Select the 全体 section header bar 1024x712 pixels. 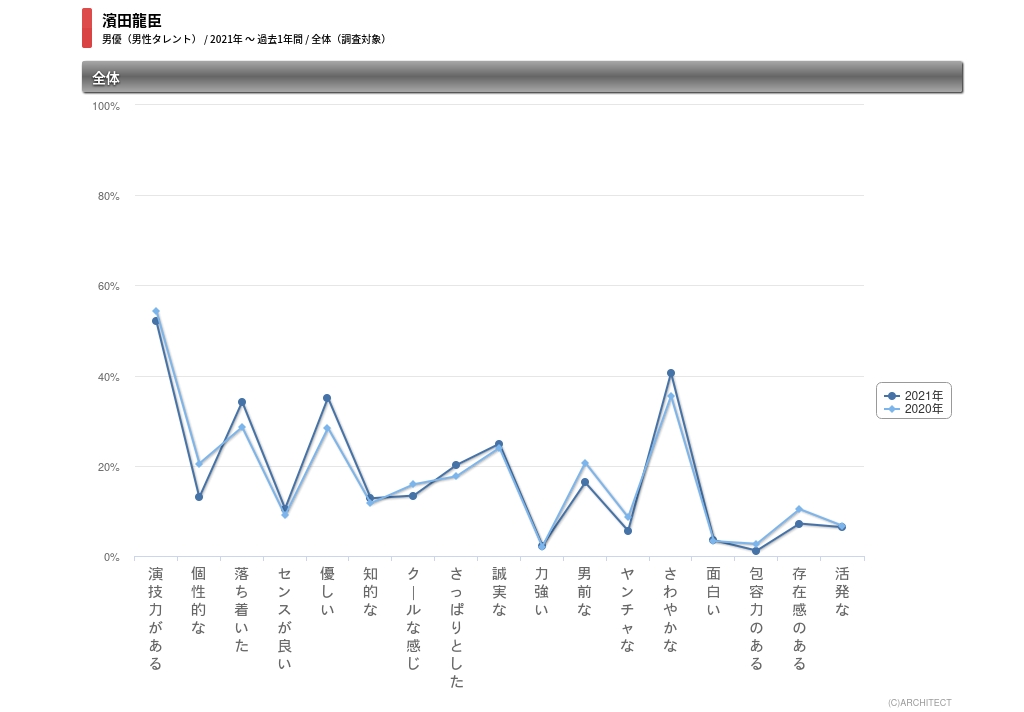pyautogui.click(x=522, y=78)
